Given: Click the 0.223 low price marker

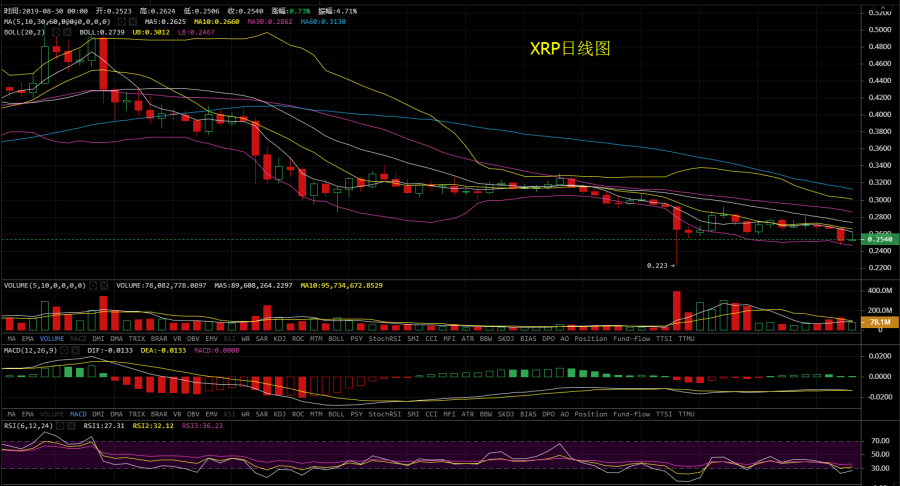Looking at the screenshot, I should pyautogui.click(x=657, y=266).
